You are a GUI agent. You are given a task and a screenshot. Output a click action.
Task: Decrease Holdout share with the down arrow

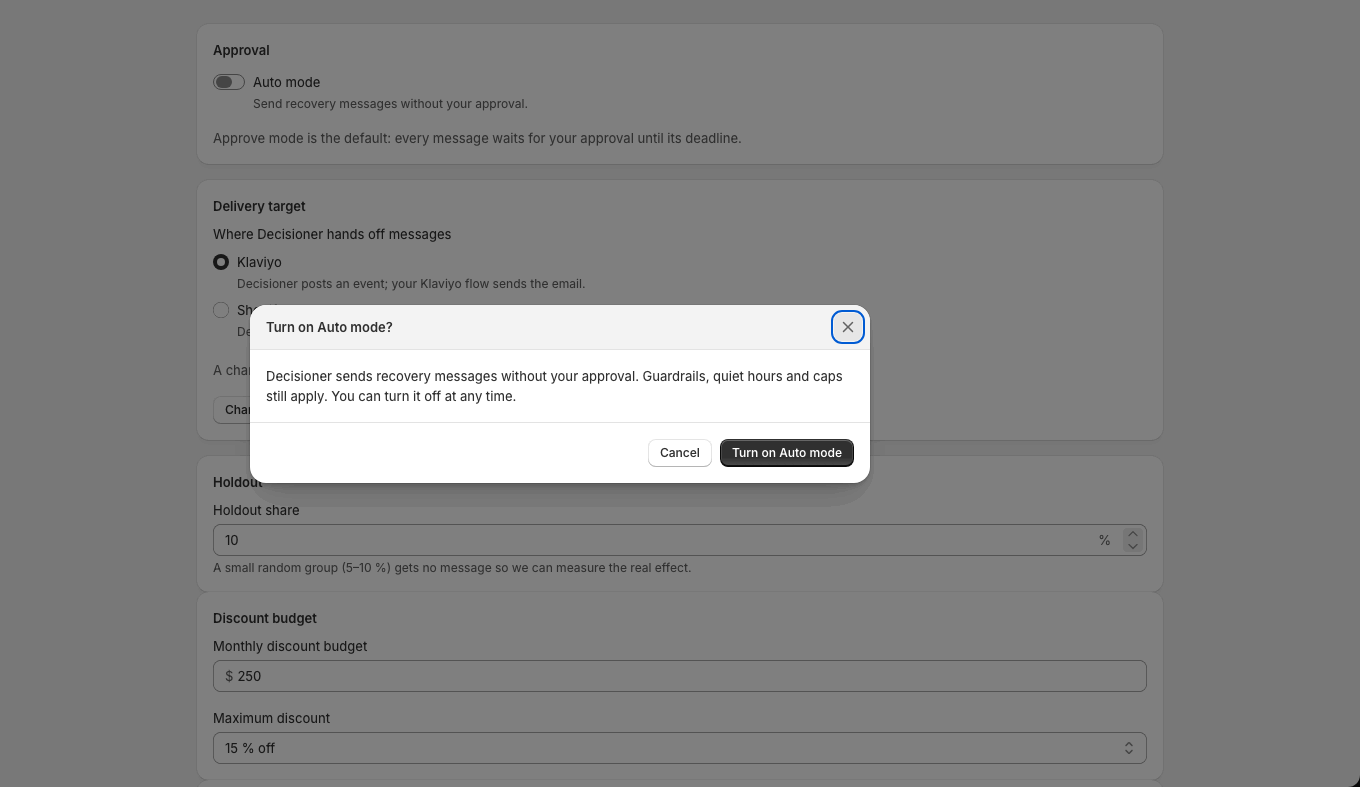(1133, 546)
